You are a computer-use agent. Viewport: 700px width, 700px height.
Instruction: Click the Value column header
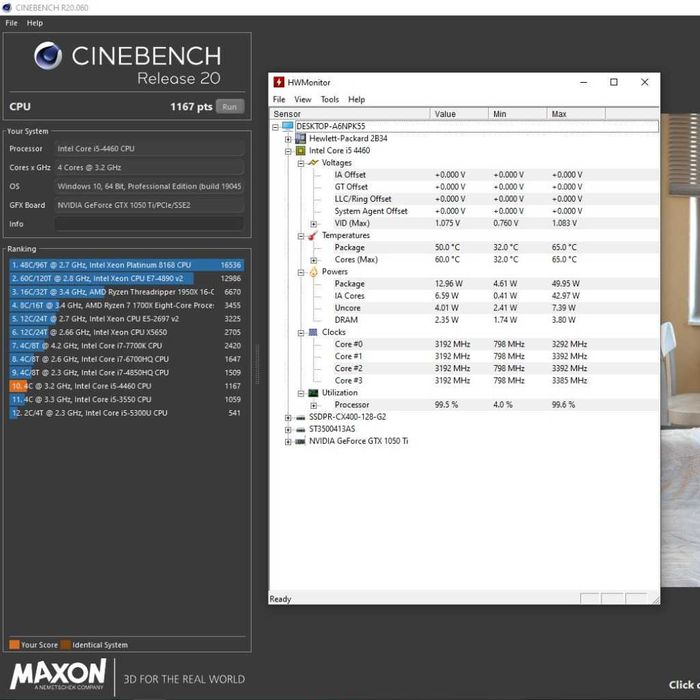coord(459,114)
